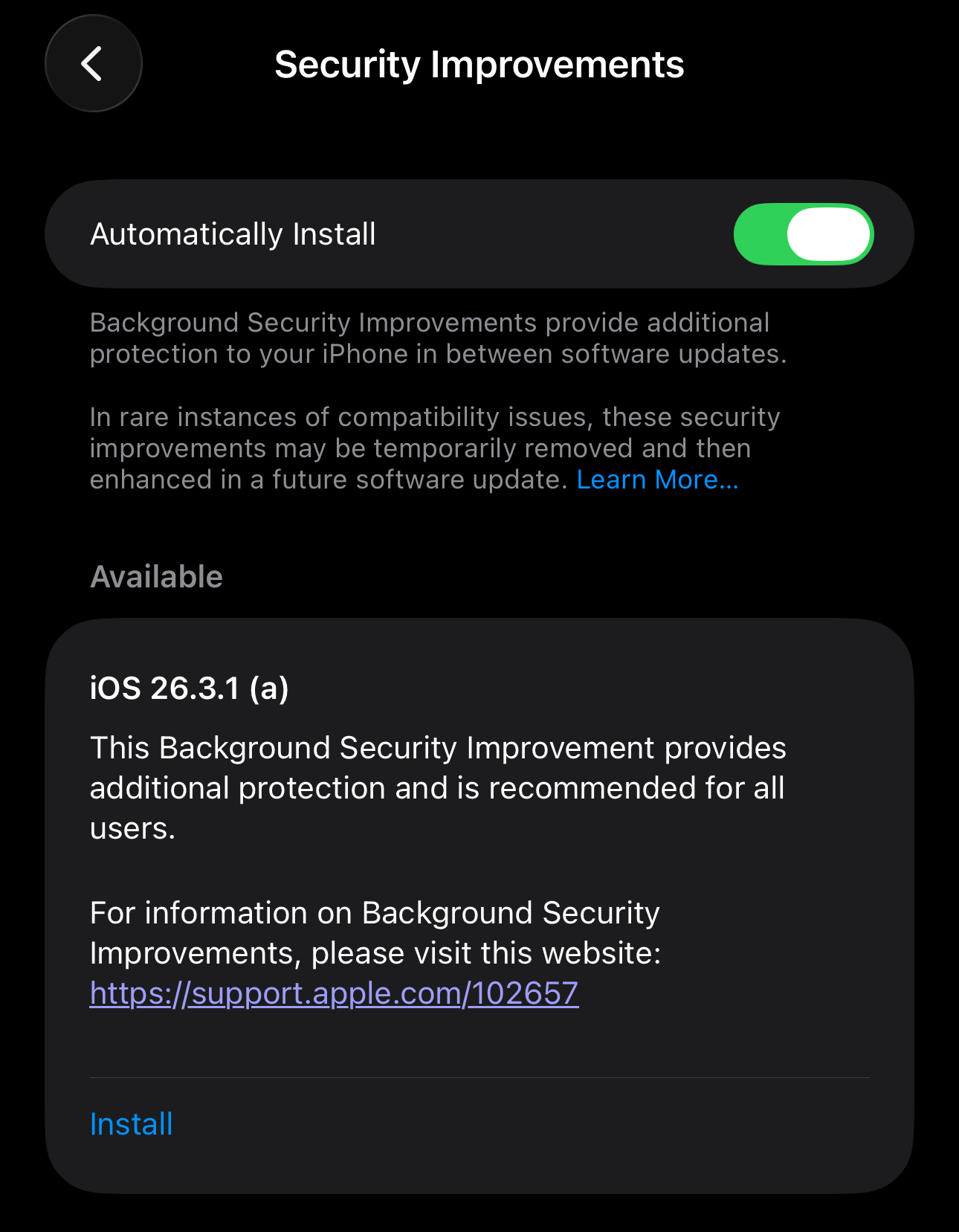Tap the text about protection between software updates

(437, 338)
